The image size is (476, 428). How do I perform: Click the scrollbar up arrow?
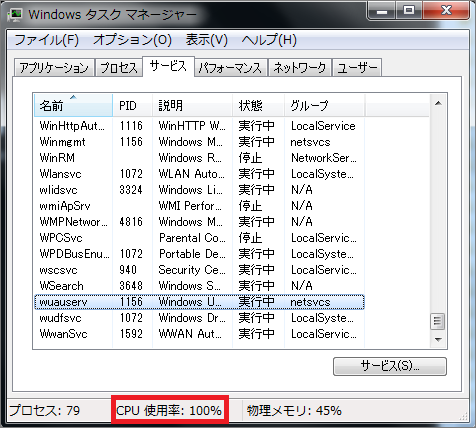(x=438, y=104)
